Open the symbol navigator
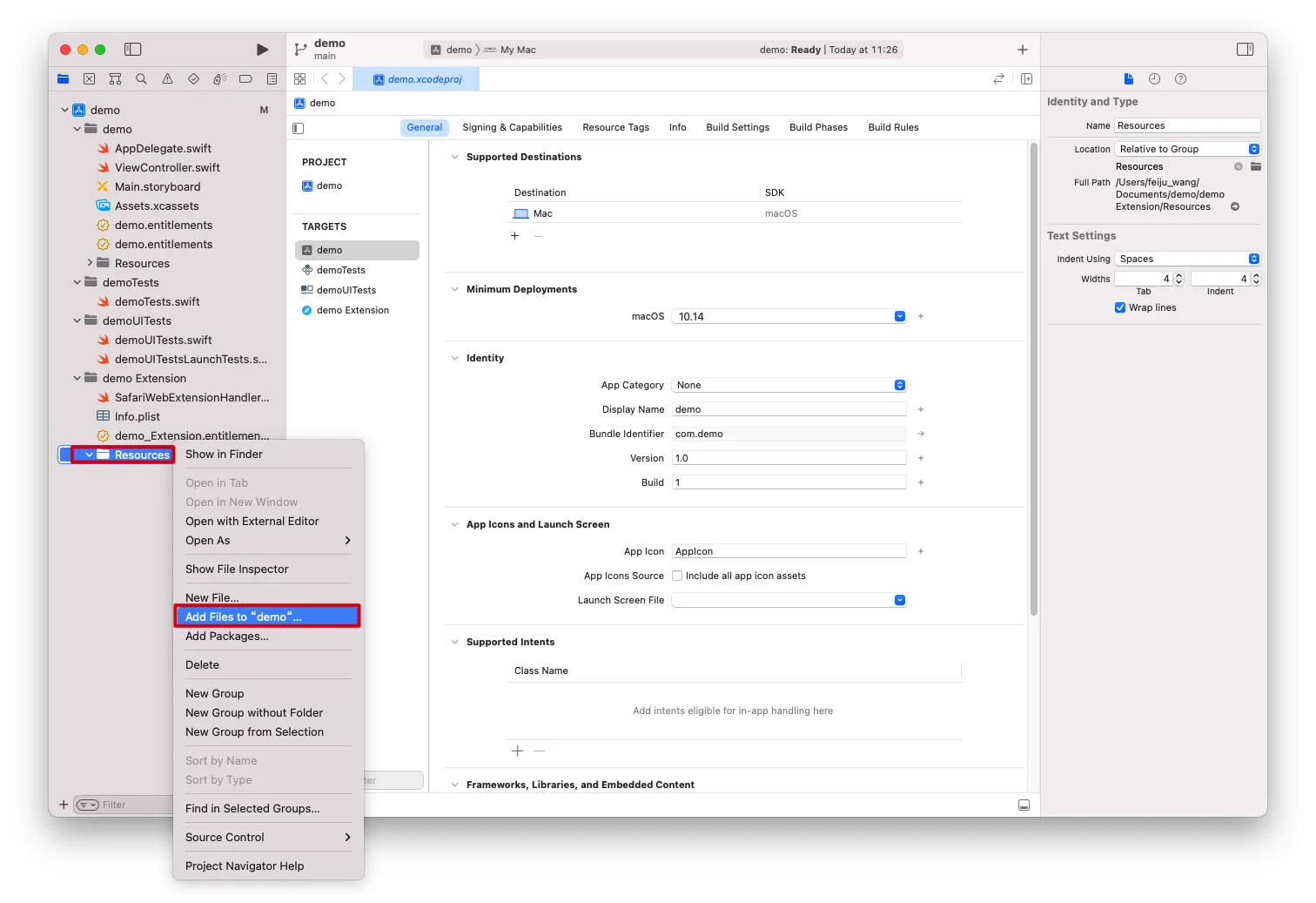Image resolution: width=1316 pixels, height=903 pixels. click(115, 79)
